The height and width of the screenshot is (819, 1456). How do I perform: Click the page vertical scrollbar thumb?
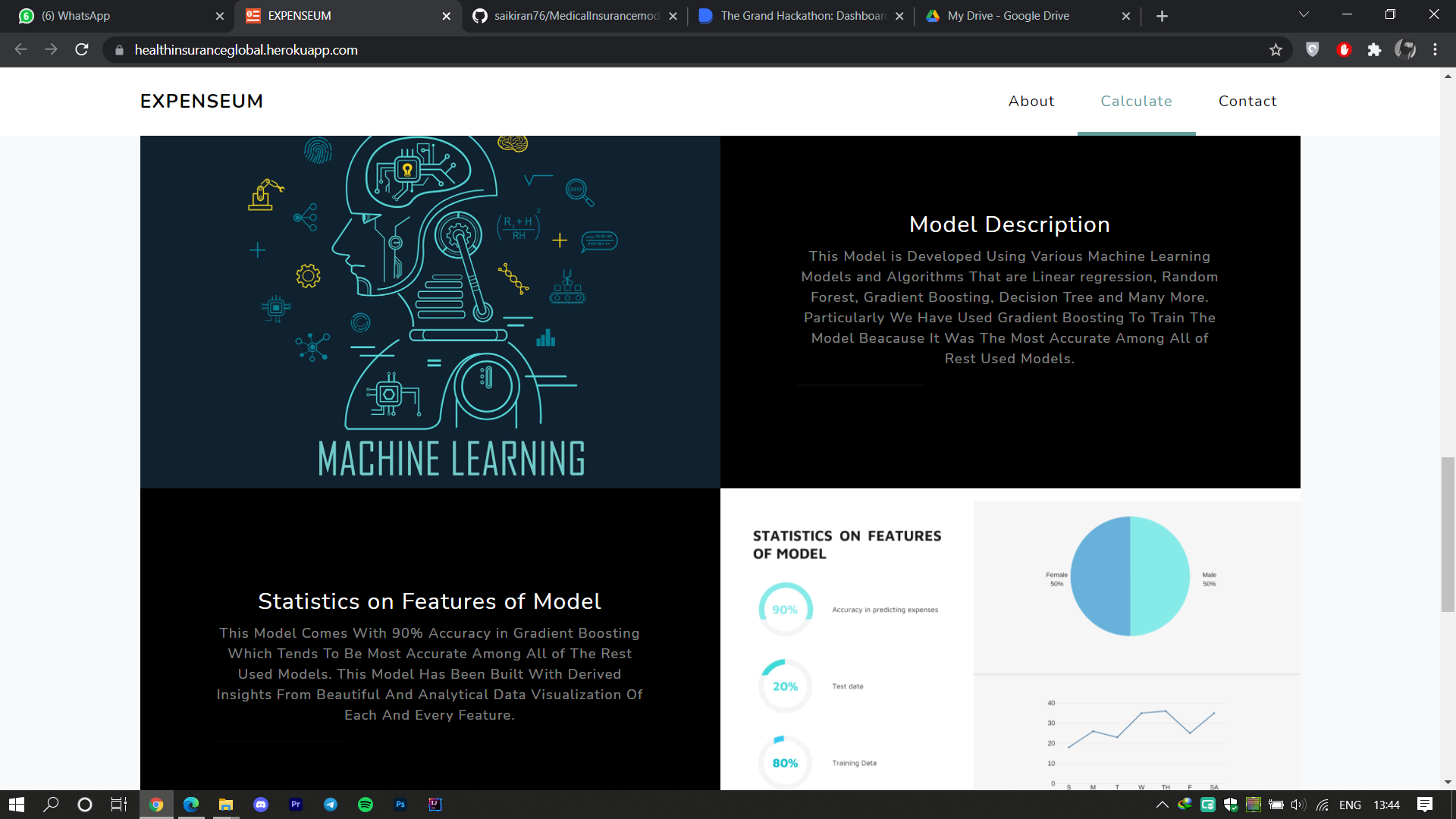[1448, 535]
